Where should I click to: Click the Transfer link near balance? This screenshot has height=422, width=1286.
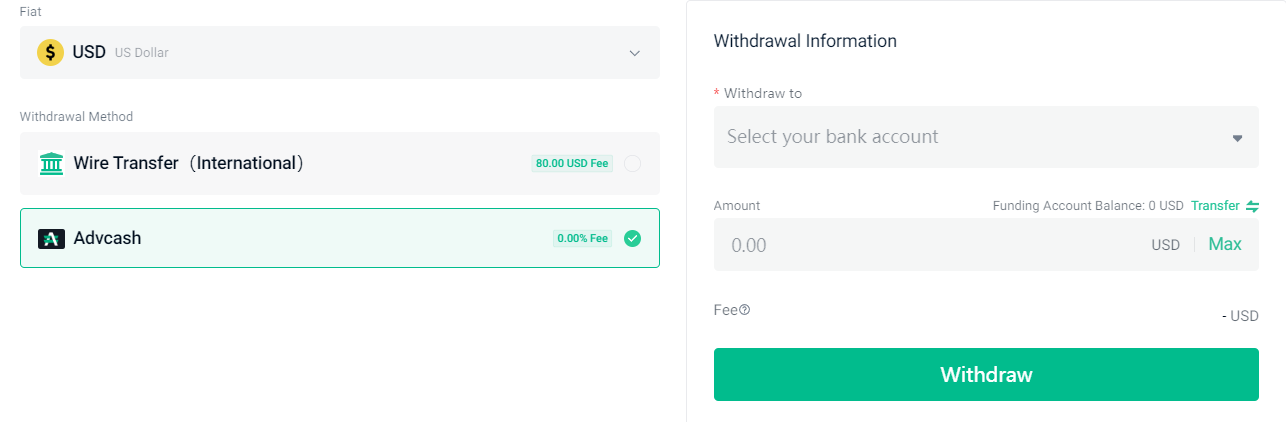click(x=1215, y=206)
